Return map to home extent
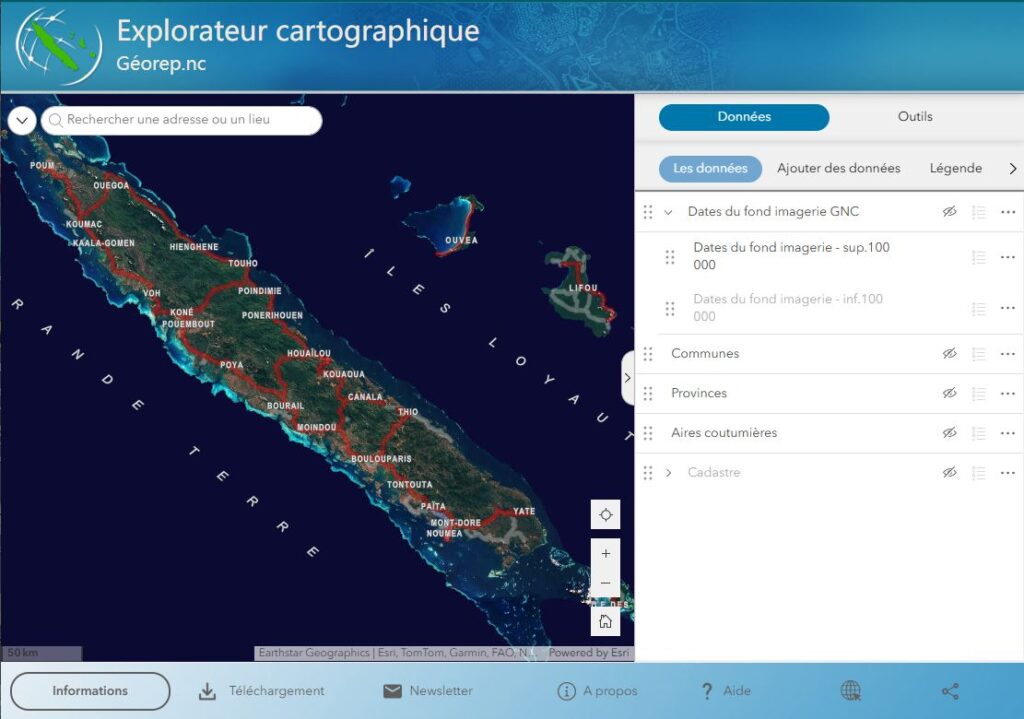 [x=605, y=621]
